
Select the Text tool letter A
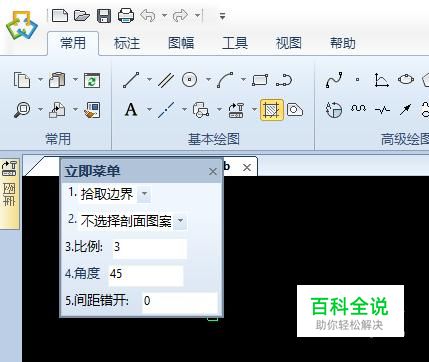(131, 110)
